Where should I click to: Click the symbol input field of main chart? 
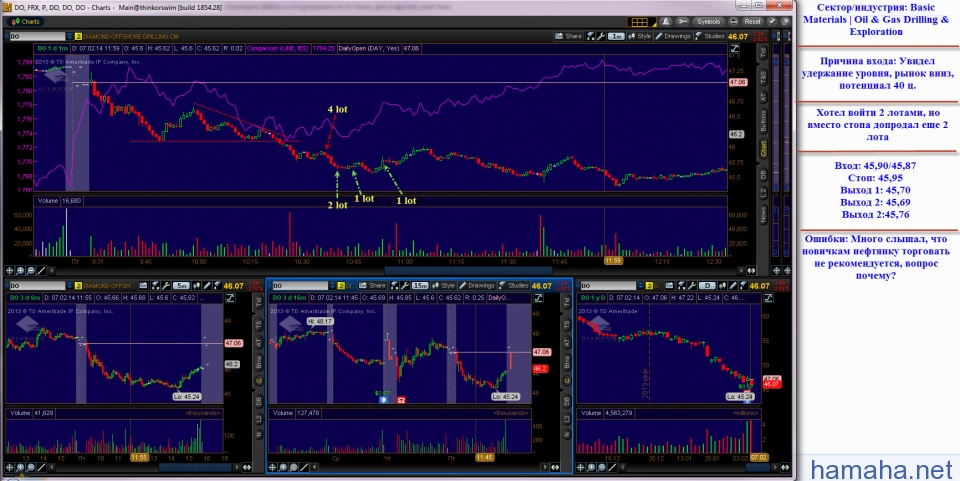click(x=37, y=37)
